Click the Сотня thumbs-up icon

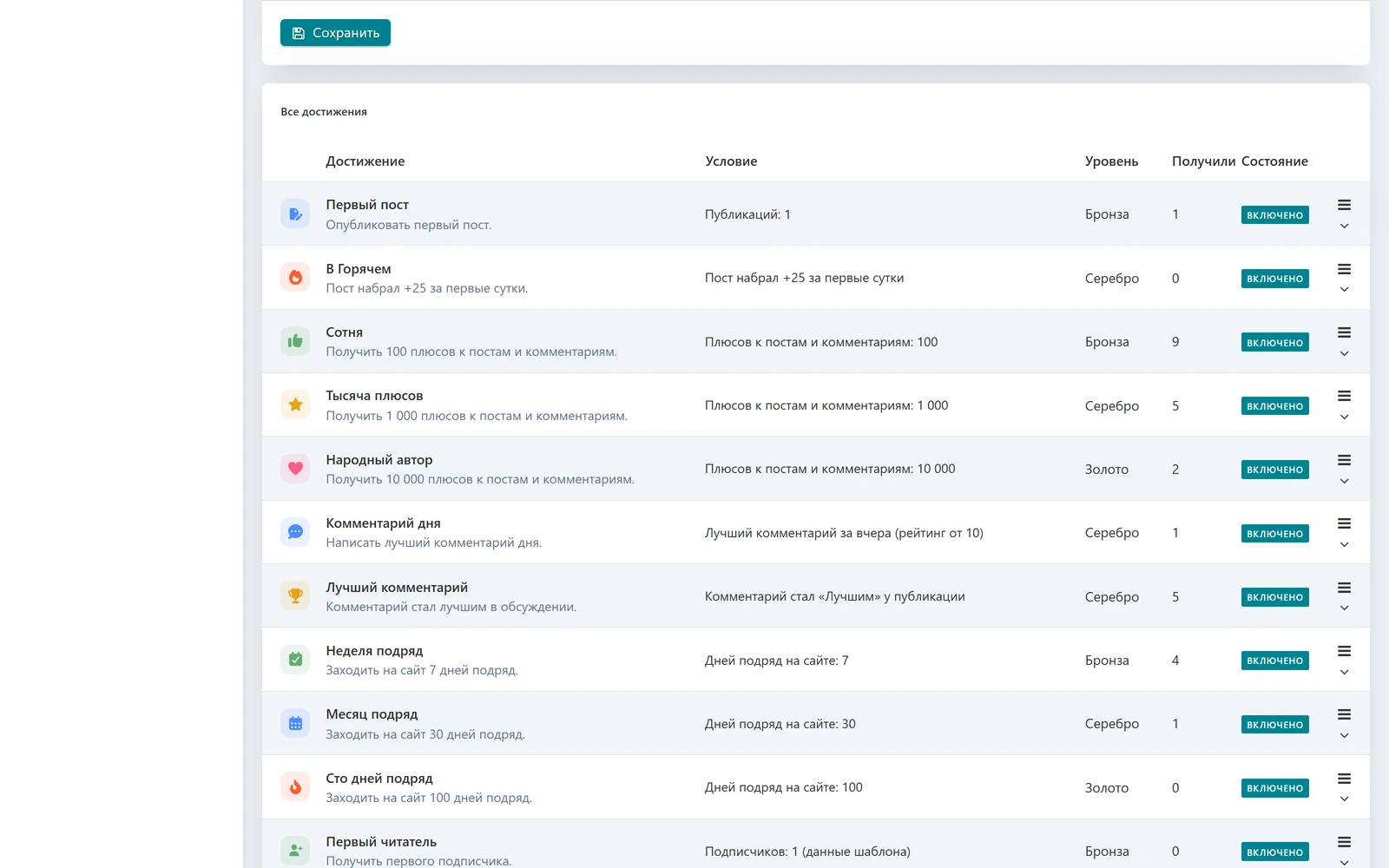coord(295,341)
